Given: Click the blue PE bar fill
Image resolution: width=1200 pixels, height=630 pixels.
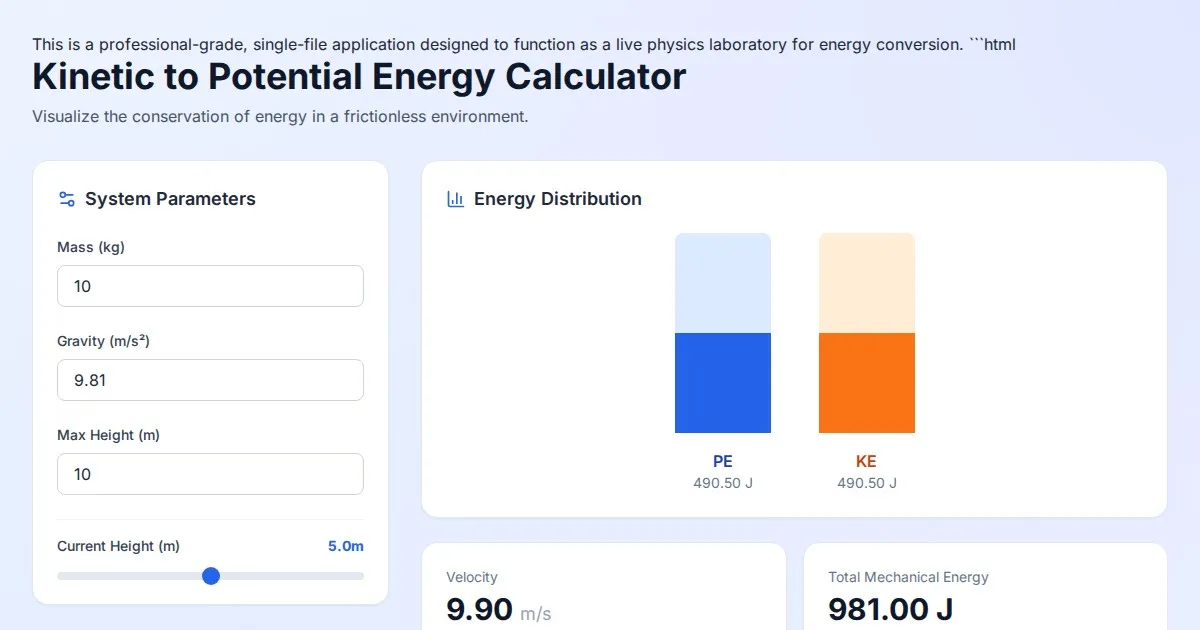Looking at the screenshot, I should coord(723,383).
